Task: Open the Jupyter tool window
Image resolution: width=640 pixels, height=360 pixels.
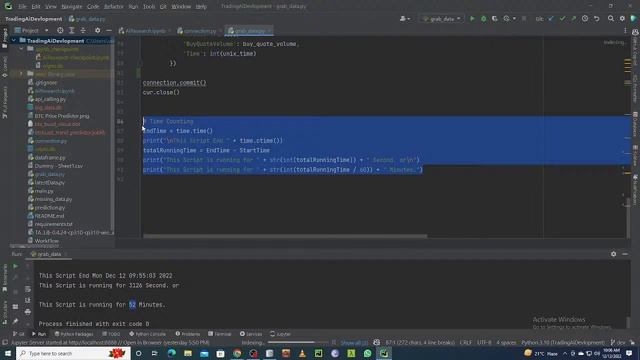Action: [280, 334]
